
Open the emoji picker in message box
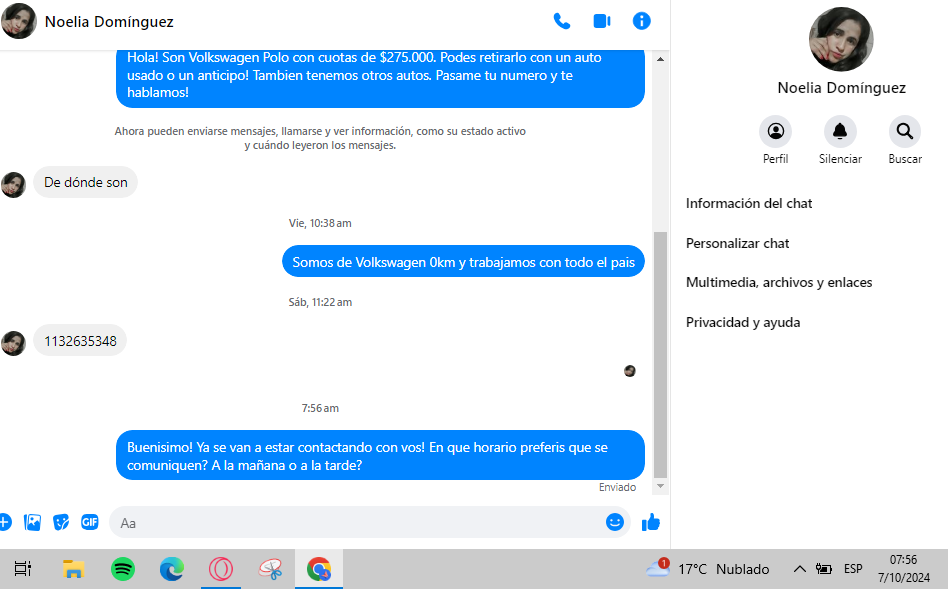(x=615, y=522)
